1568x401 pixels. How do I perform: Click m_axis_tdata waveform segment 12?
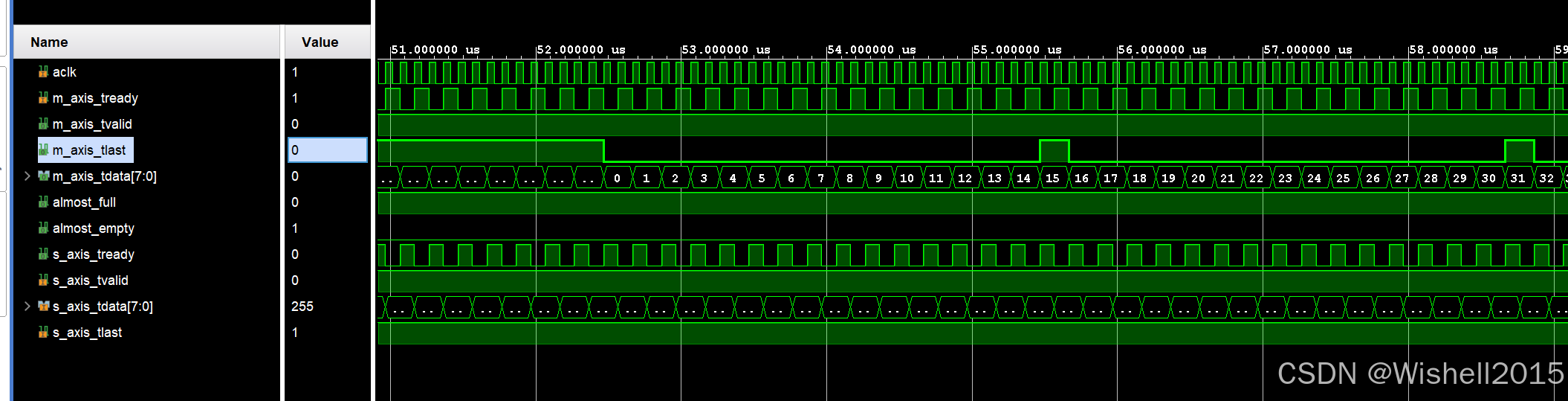click(965, 178)
